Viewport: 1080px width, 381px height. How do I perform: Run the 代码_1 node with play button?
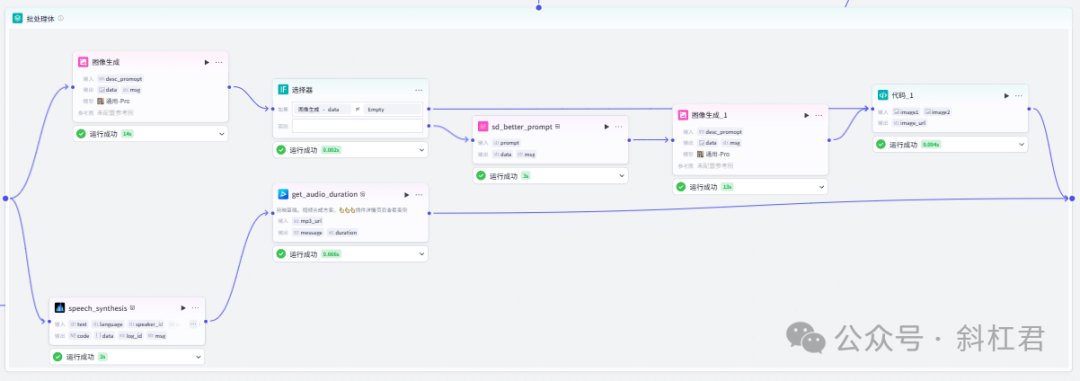1006,96
